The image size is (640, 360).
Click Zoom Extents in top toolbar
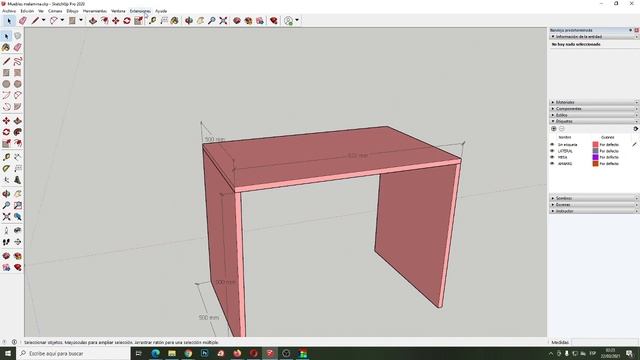pyautogui.click(x=223, y=20)
